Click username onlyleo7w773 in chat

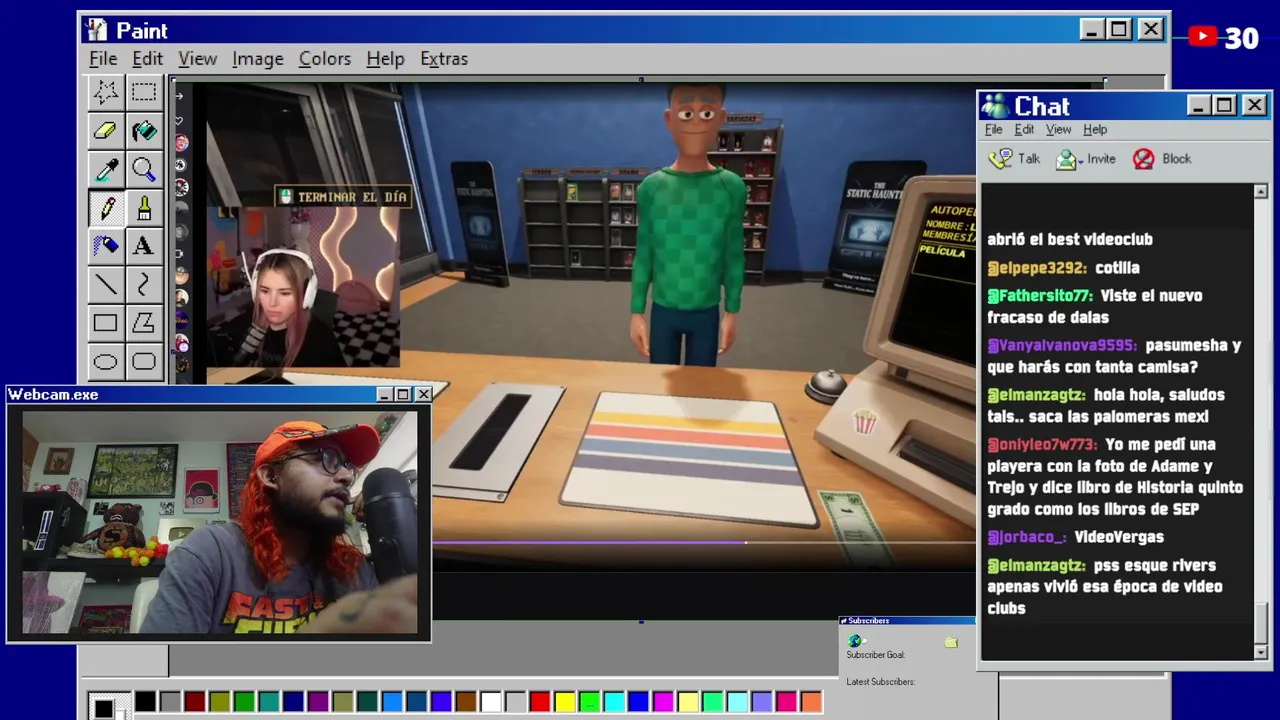coord(1042,445)
